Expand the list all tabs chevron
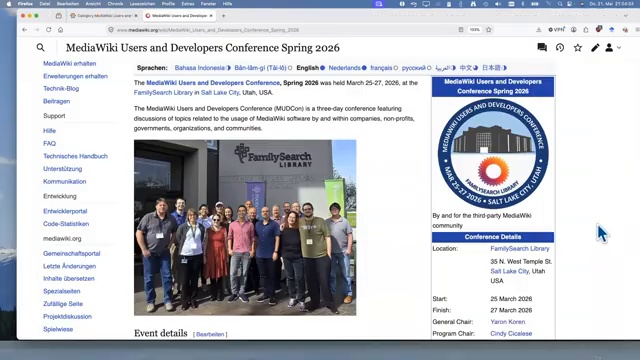Screen dimensions: 640x360 (626, 16)
